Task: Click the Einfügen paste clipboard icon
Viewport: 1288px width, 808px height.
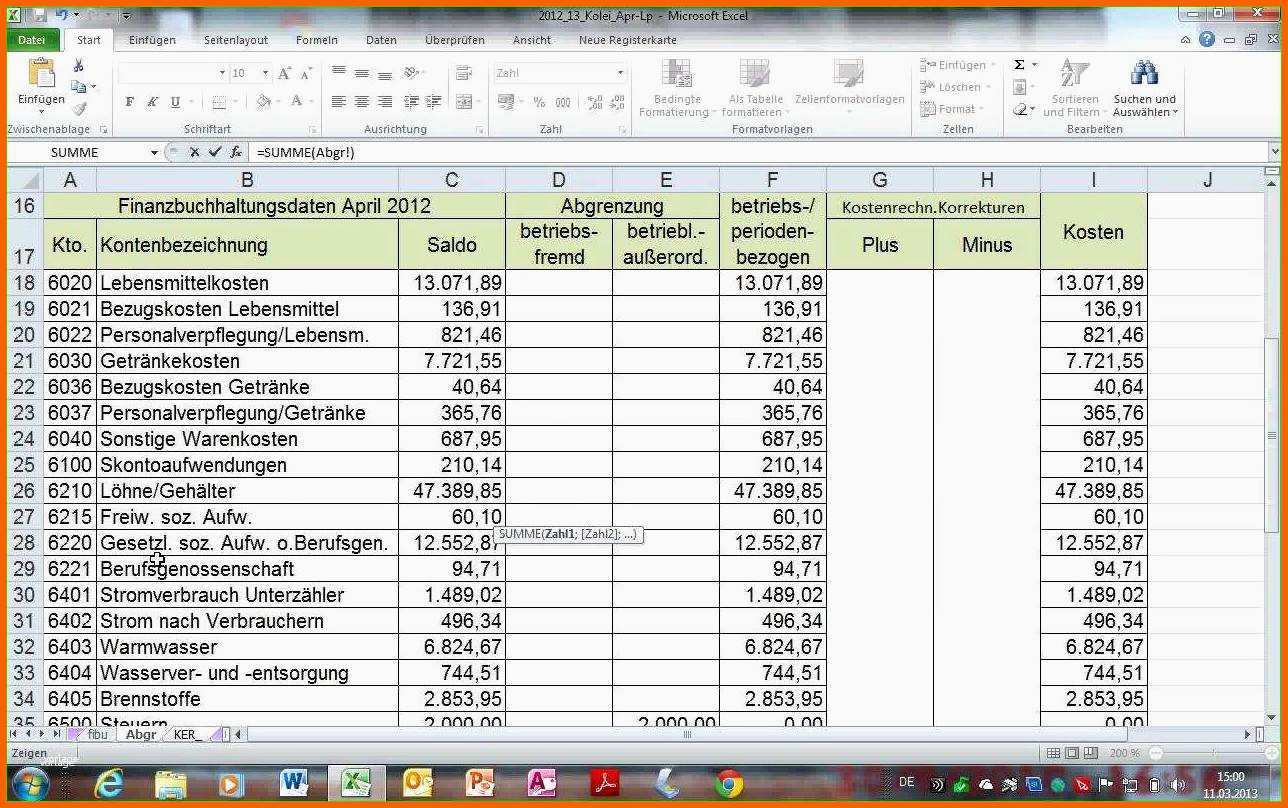Action: pyautogui.click(x=41, y=75)
